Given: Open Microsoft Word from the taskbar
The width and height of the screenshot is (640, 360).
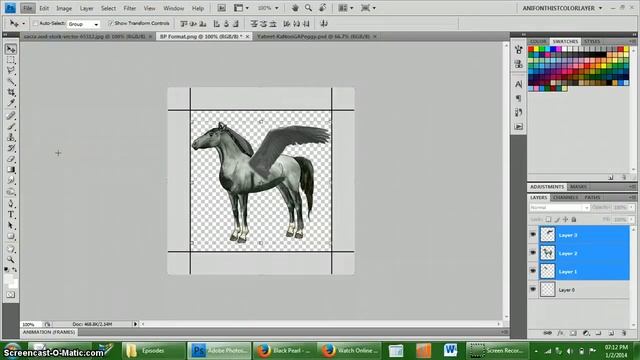Looking at the screenshot, I should pos(450,350).
